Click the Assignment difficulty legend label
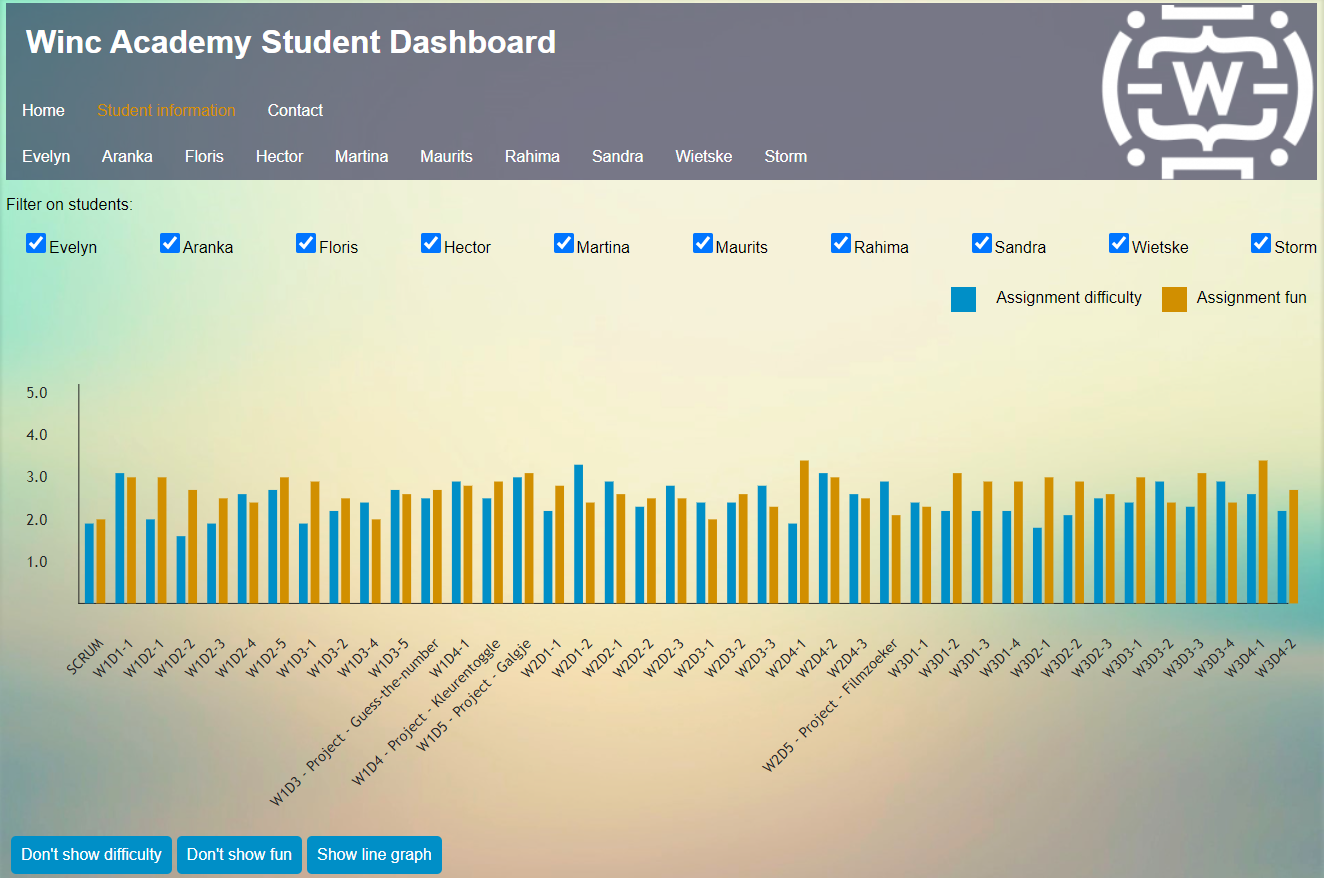Screen dimensions: 1324x878 [1069, 297]
